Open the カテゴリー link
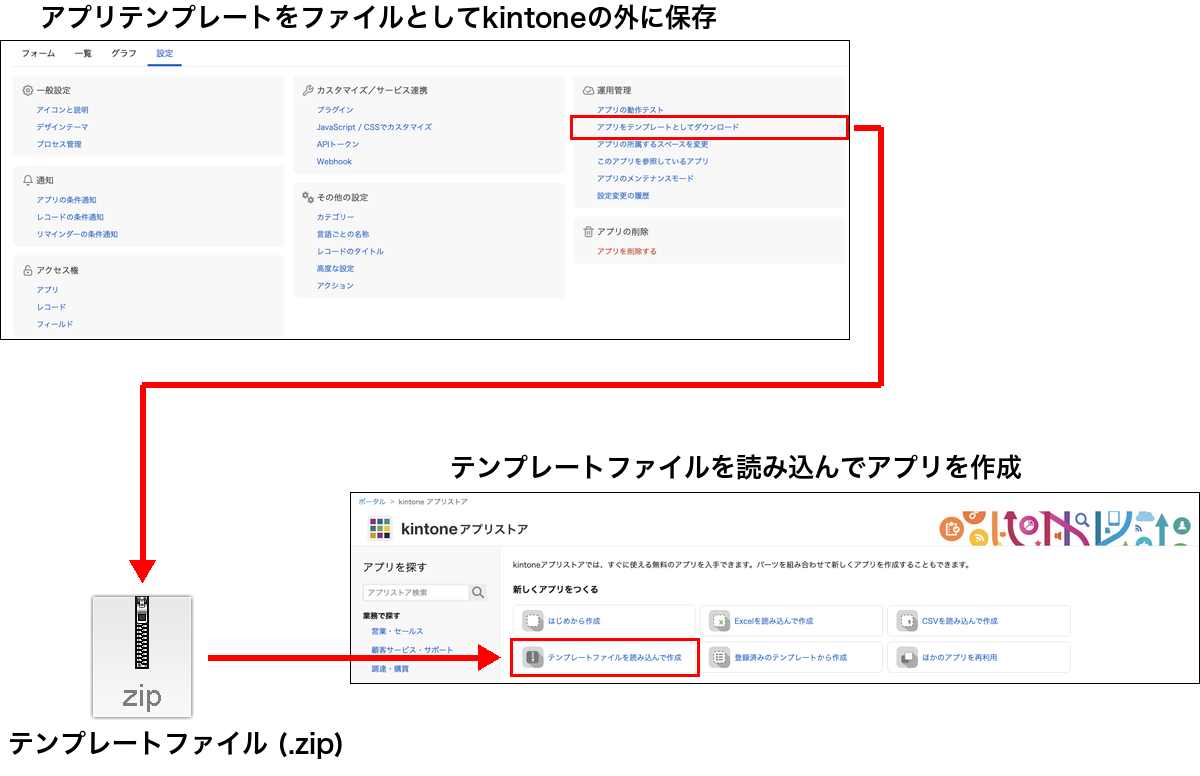Screen dimensions: 1200x776 335,217
